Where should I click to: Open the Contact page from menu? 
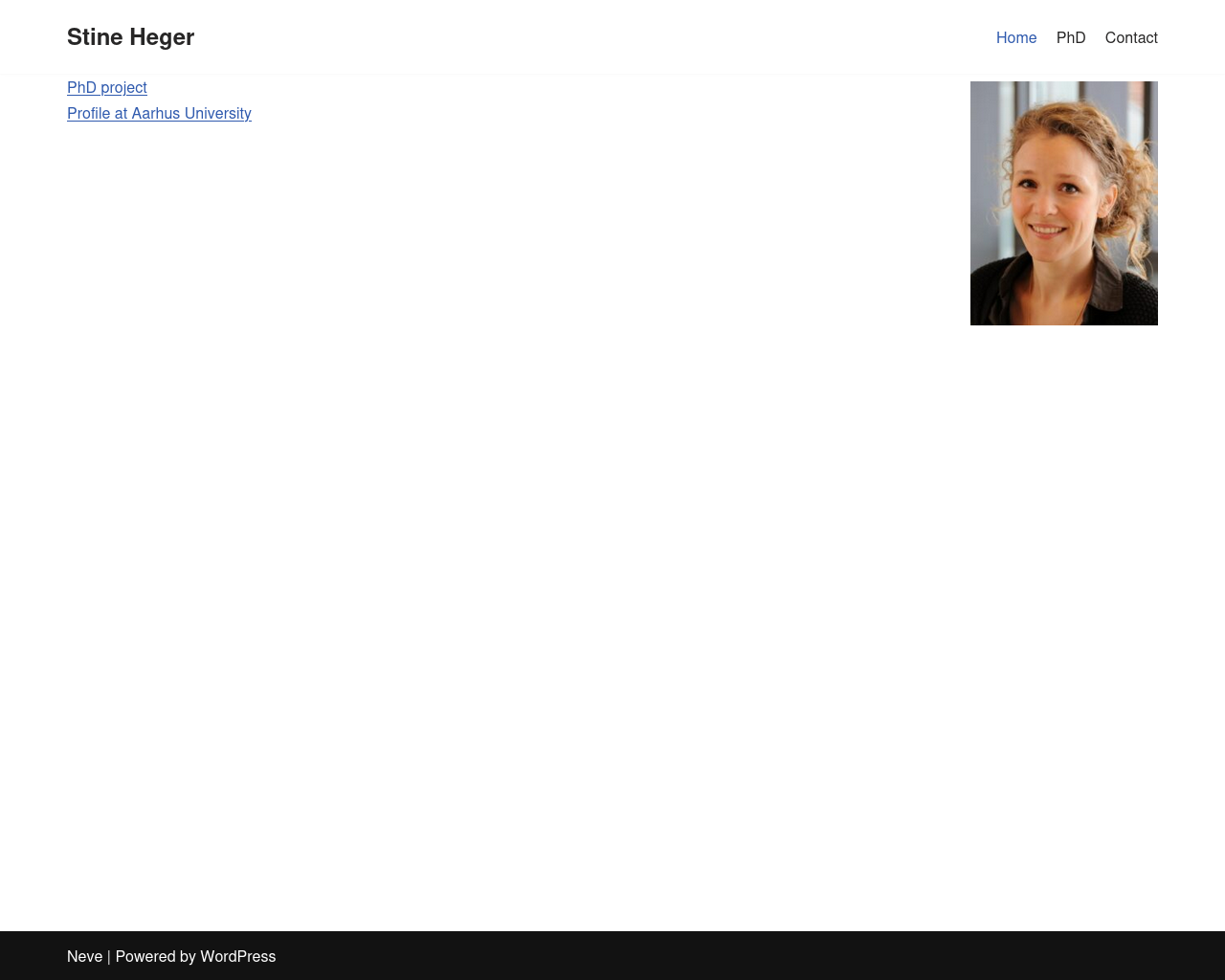[1131, 37]
